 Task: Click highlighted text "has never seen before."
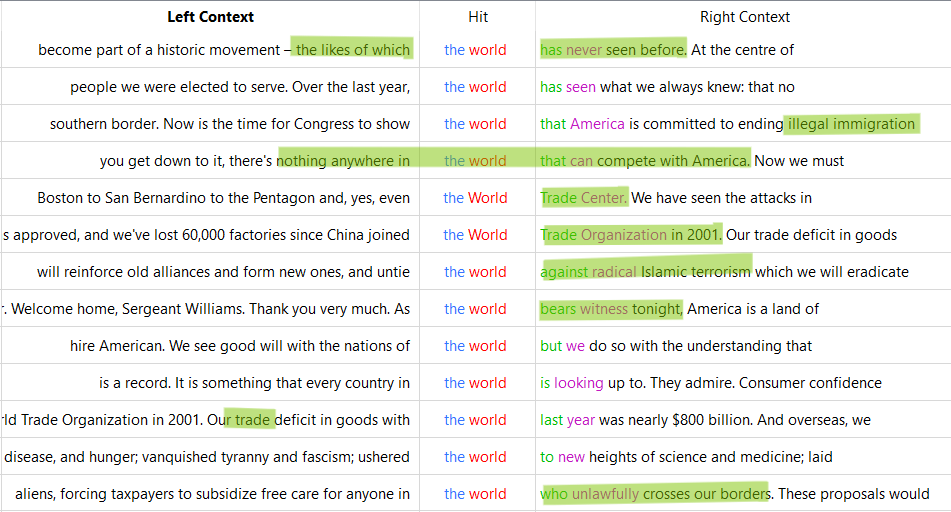[613, 50]
